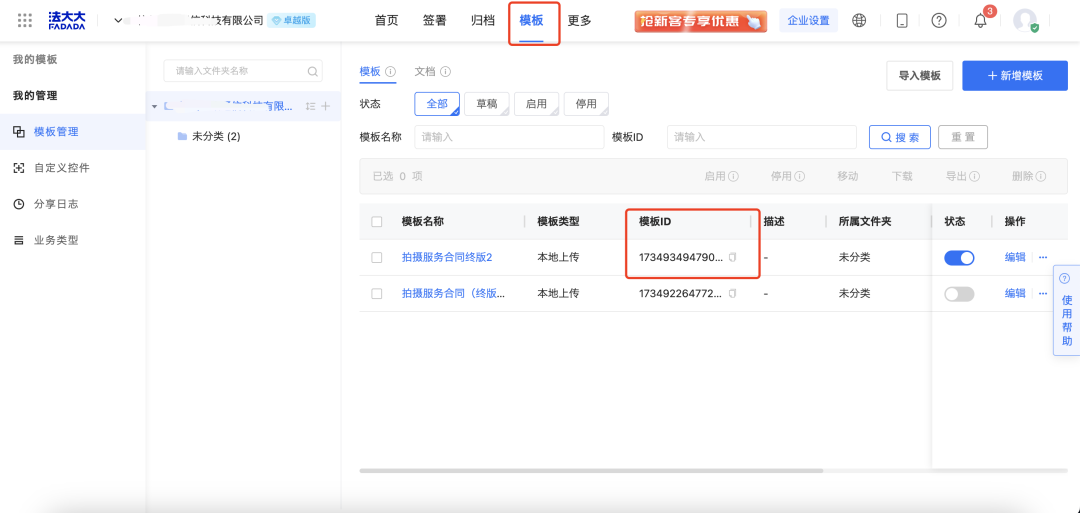Copy template ID of first row
The image size is (1080, 513).
click(x=732, y=257)
